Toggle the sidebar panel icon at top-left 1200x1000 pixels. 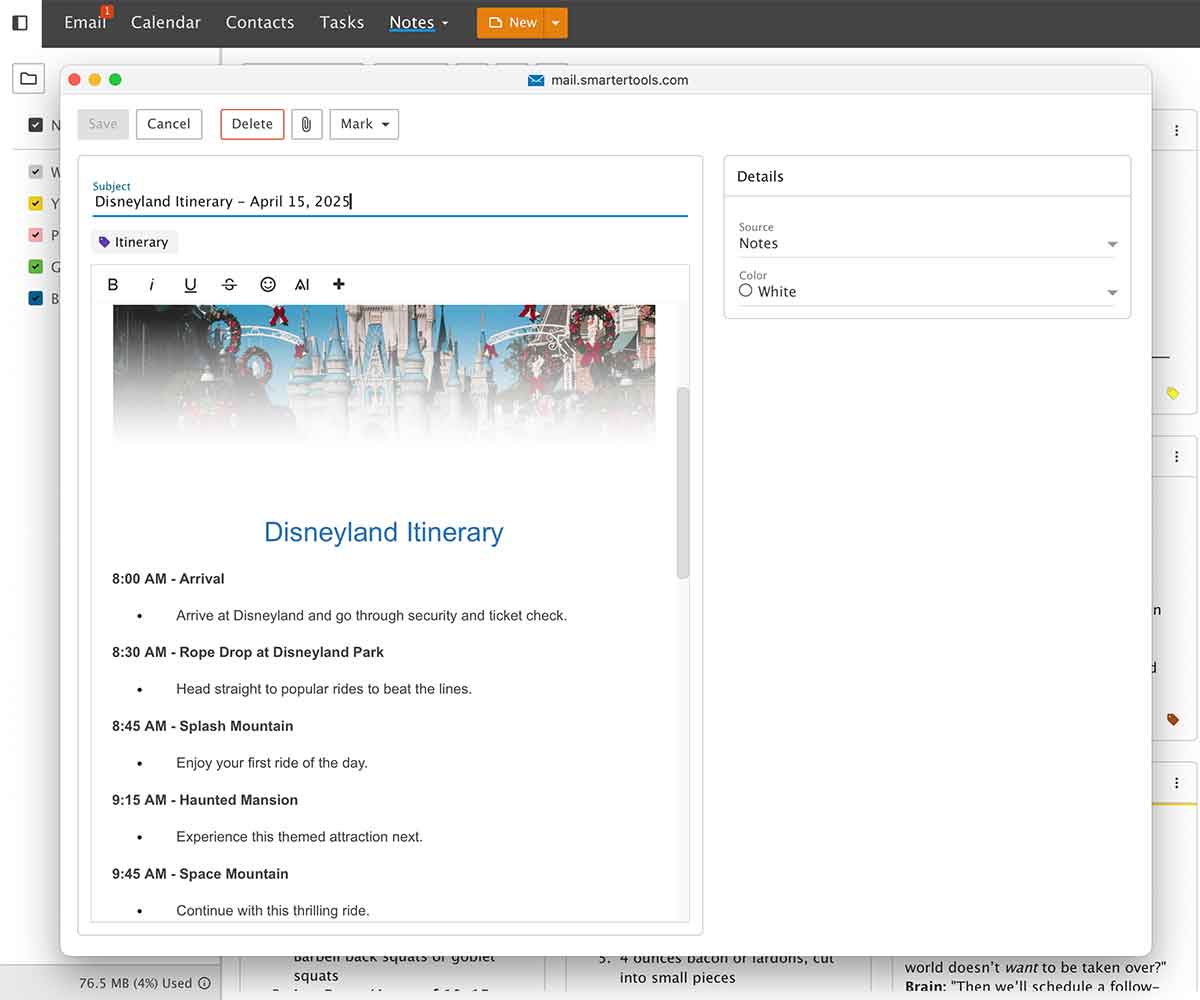[x=20, y=23]
